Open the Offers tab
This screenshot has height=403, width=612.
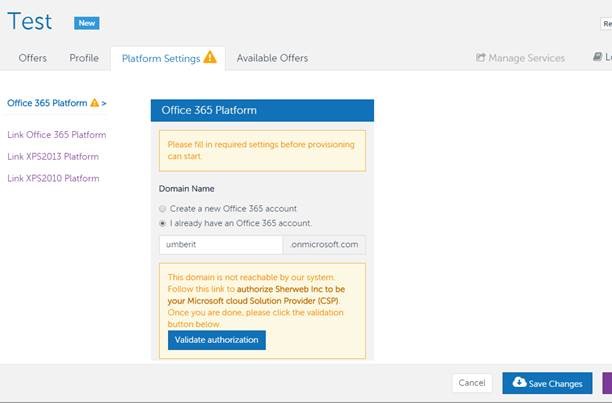coord(32,58)
